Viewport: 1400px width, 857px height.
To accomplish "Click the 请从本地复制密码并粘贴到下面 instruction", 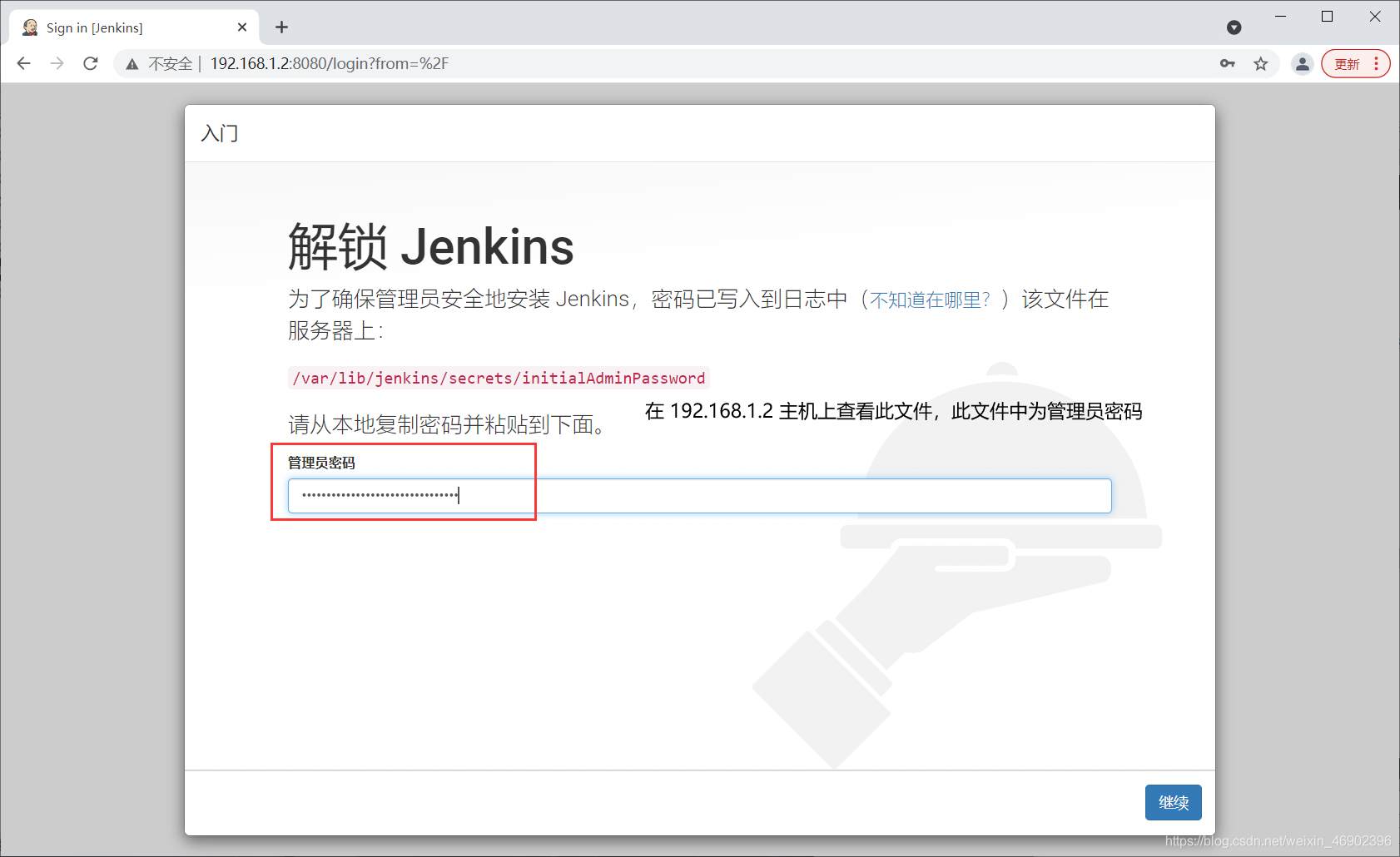I will [x=447, y=425].
